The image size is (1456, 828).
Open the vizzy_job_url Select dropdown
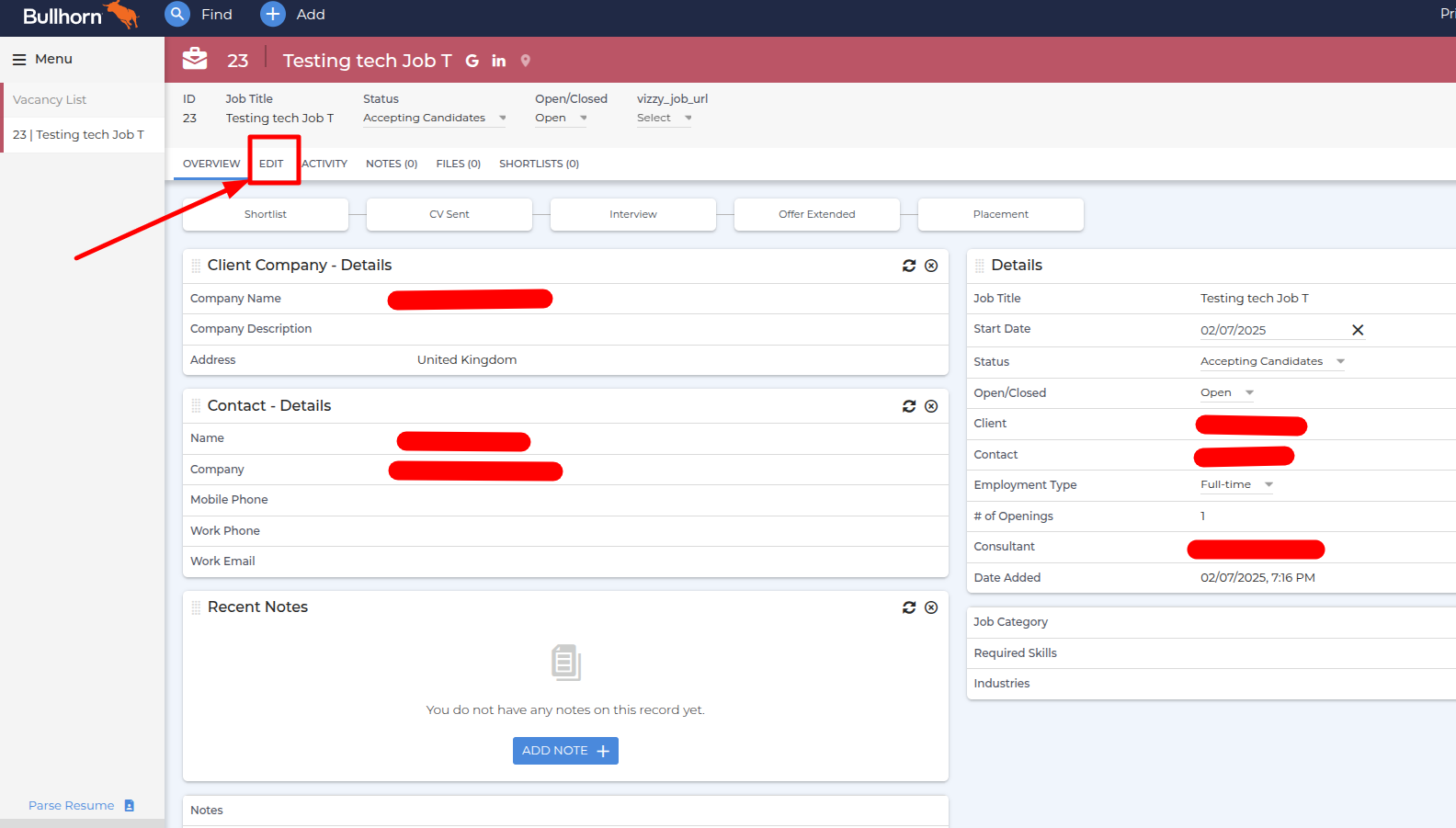tap(664, 118)
